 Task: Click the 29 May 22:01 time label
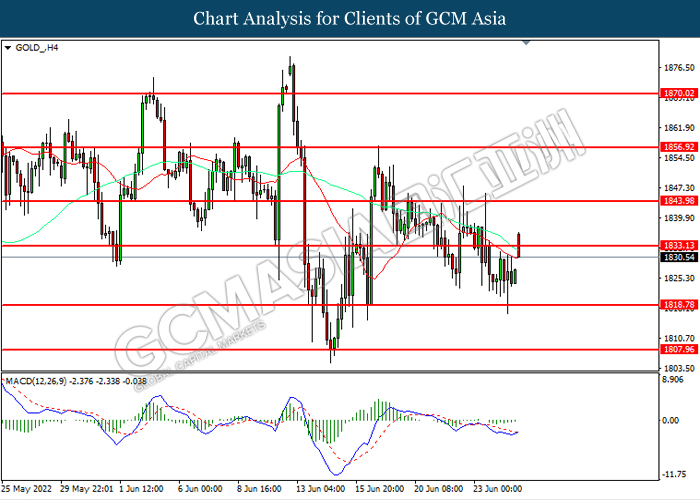point(87,489)
